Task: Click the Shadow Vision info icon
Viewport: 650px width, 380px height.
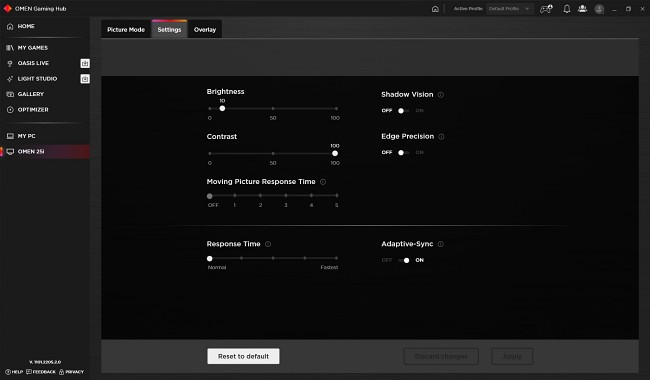Action: coord(441,94)
